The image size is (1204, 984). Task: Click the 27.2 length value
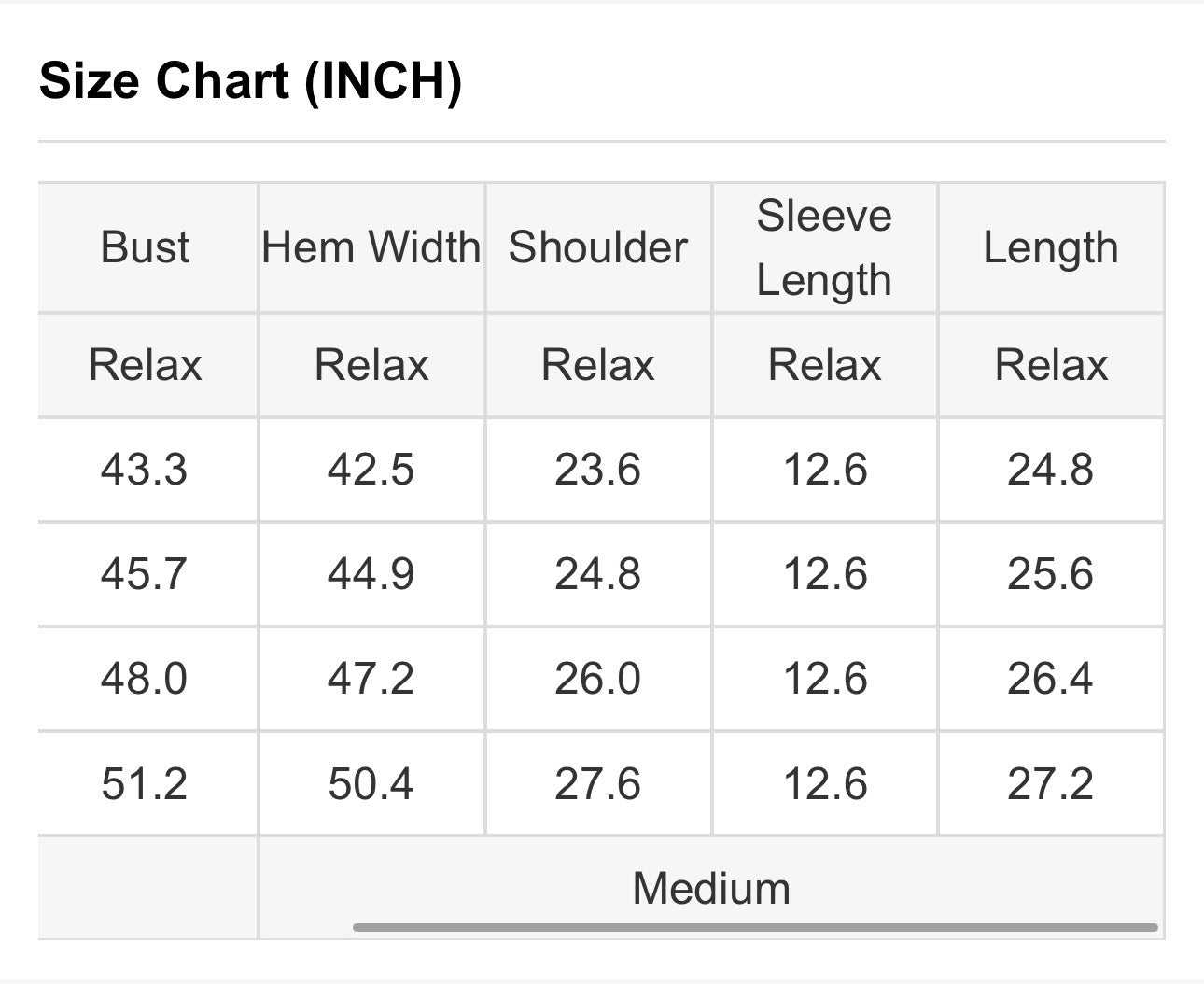(1051, 783)
